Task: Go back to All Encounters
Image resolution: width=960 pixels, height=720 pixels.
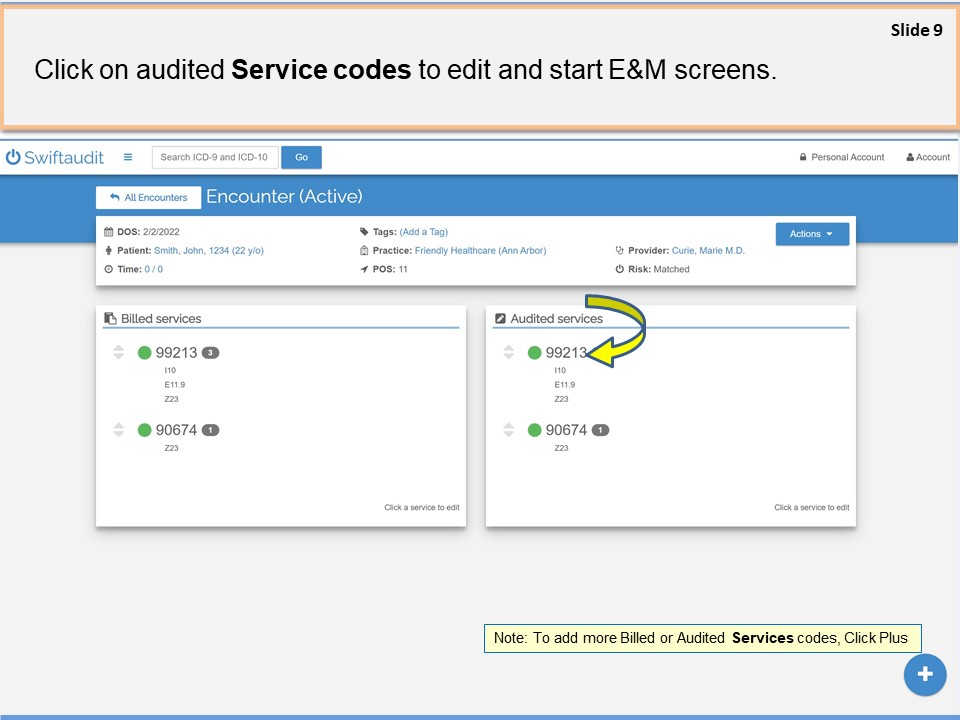Action: [x=148, y=198]
